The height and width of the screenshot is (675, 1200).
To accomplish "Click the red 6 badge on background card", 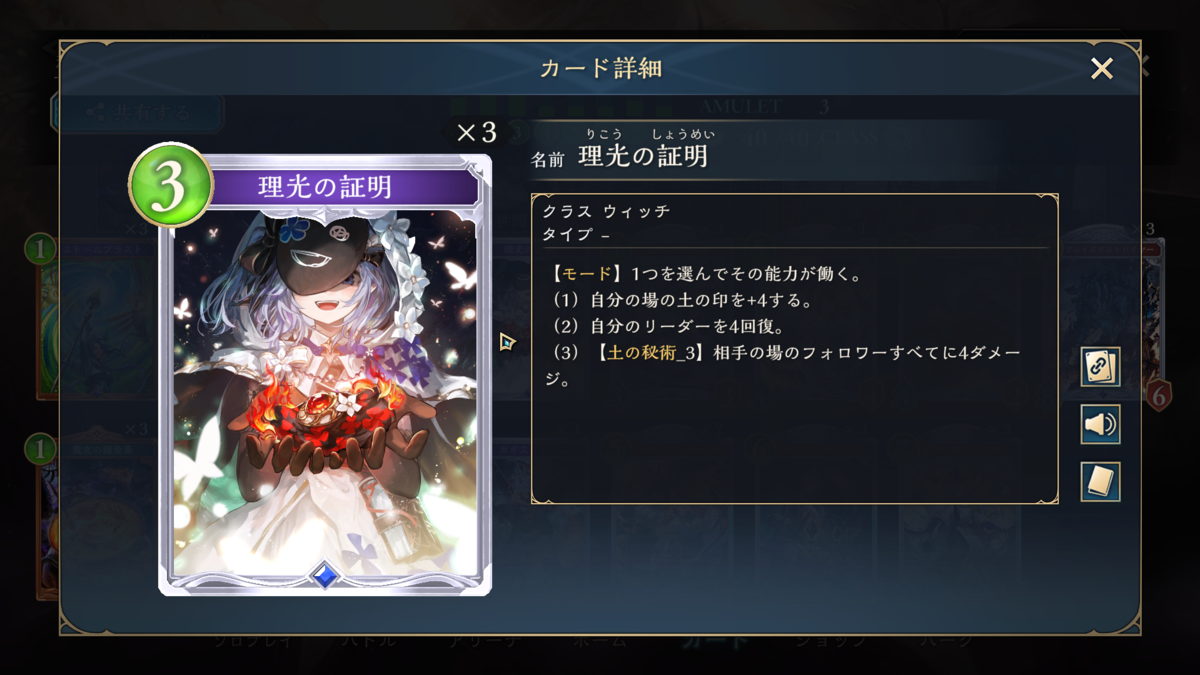I will (x=1158, y=395).
